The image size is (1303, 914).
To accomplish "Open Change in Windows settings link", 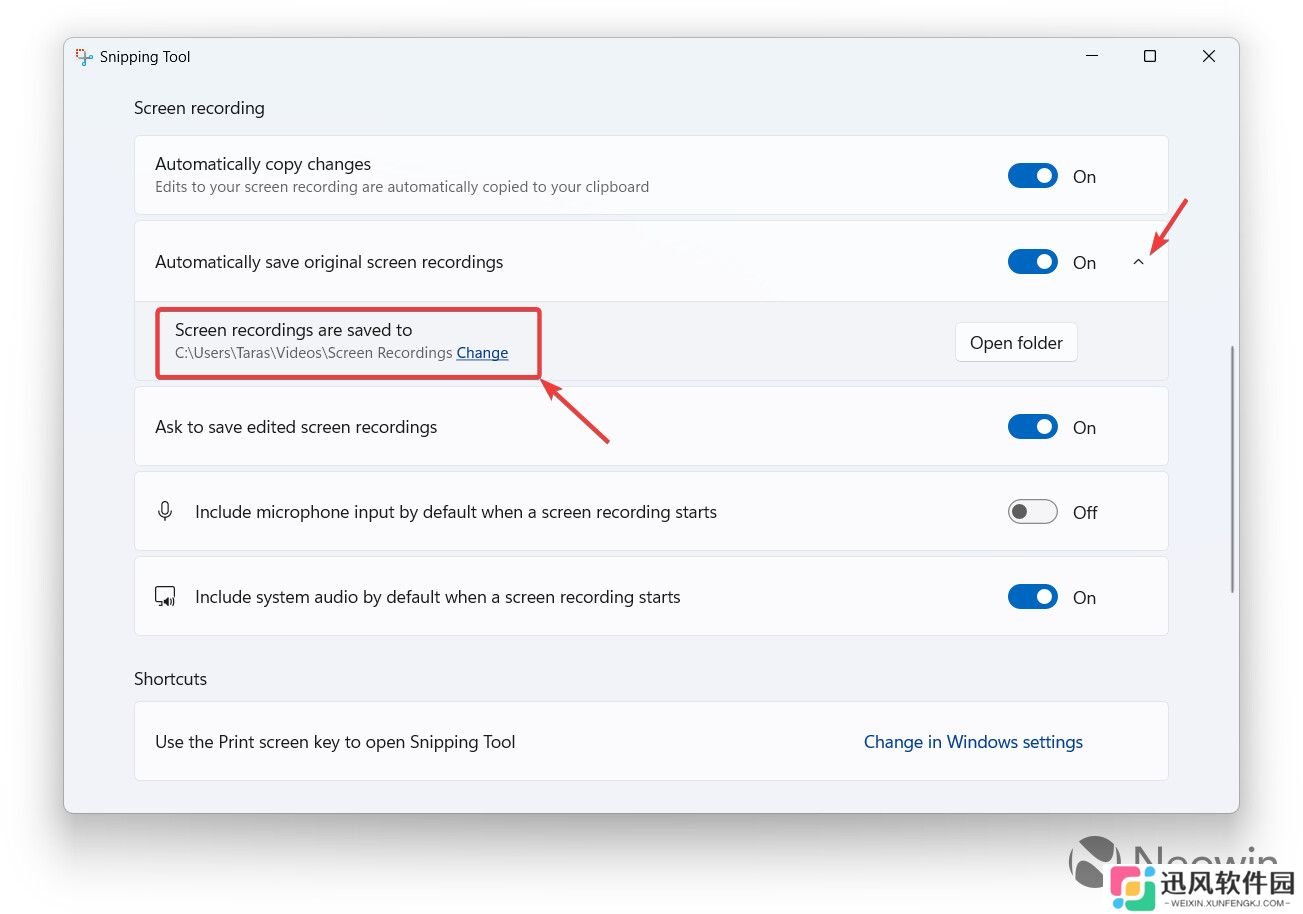I will pyautogui.click(x=973, y=742).
